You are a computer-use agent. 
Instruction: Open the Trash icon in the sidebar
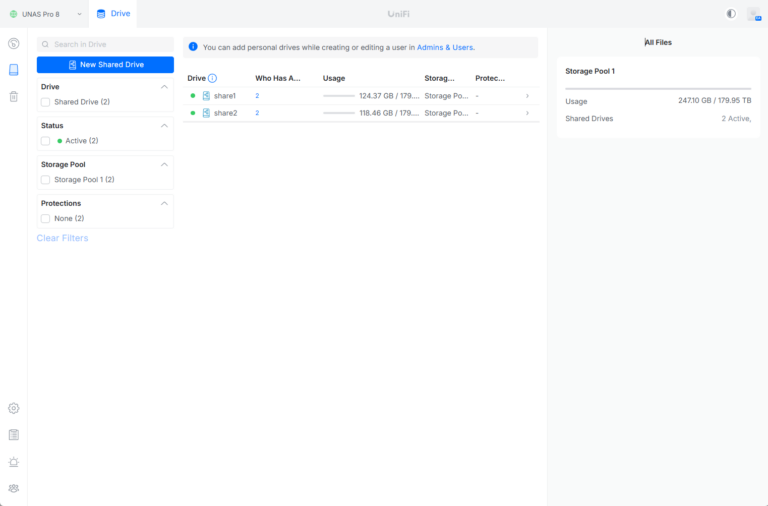(x=14, y=96)
